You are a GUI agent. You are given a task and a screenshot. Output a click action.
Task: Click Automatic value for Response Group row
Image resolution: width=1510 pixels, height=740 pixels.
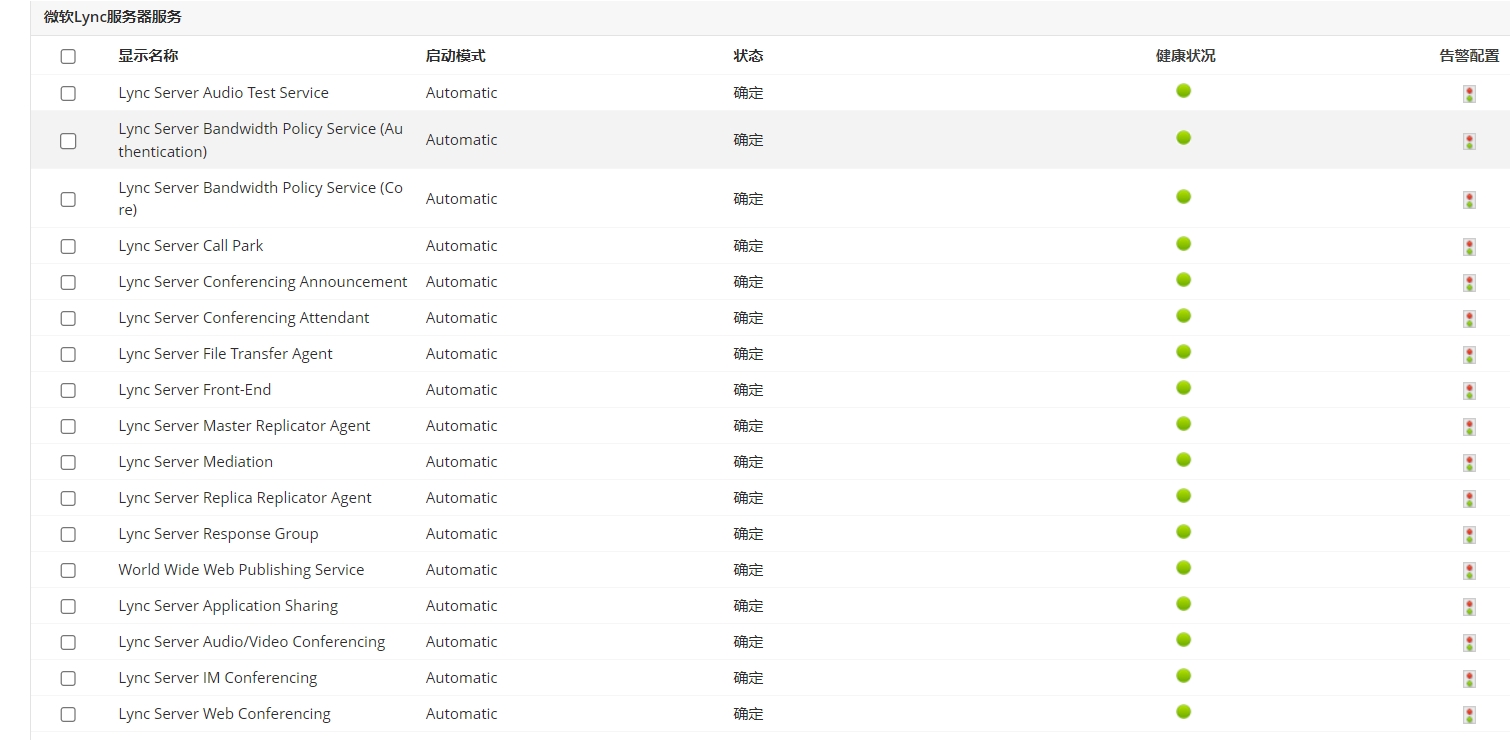tap(461, 534)
